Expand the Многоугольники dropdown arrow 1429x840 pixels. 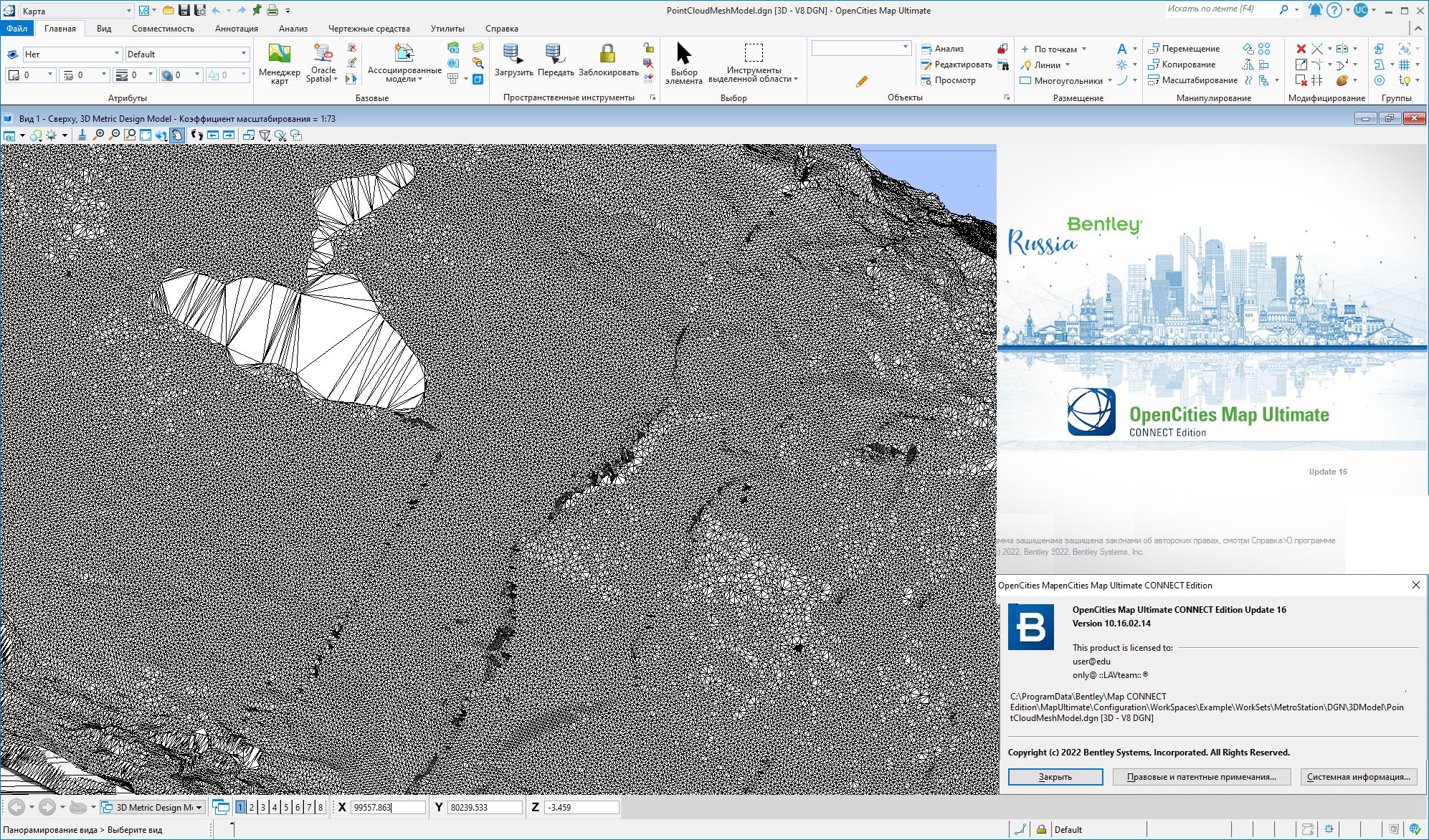click(1109, 80)
